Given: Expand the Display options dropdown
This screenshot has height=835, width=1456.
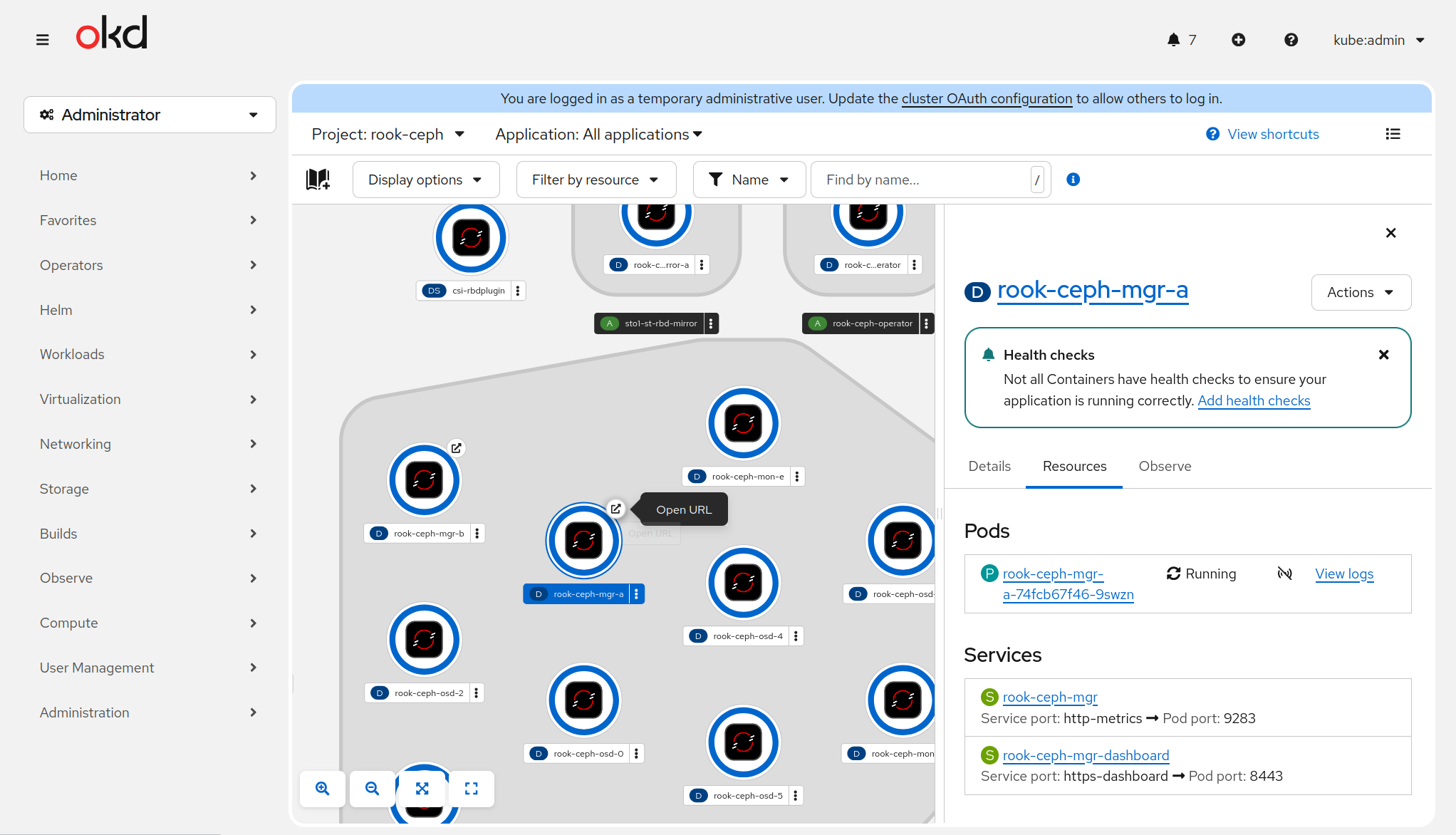Looking at the screenshot, I should coord(425,180).
